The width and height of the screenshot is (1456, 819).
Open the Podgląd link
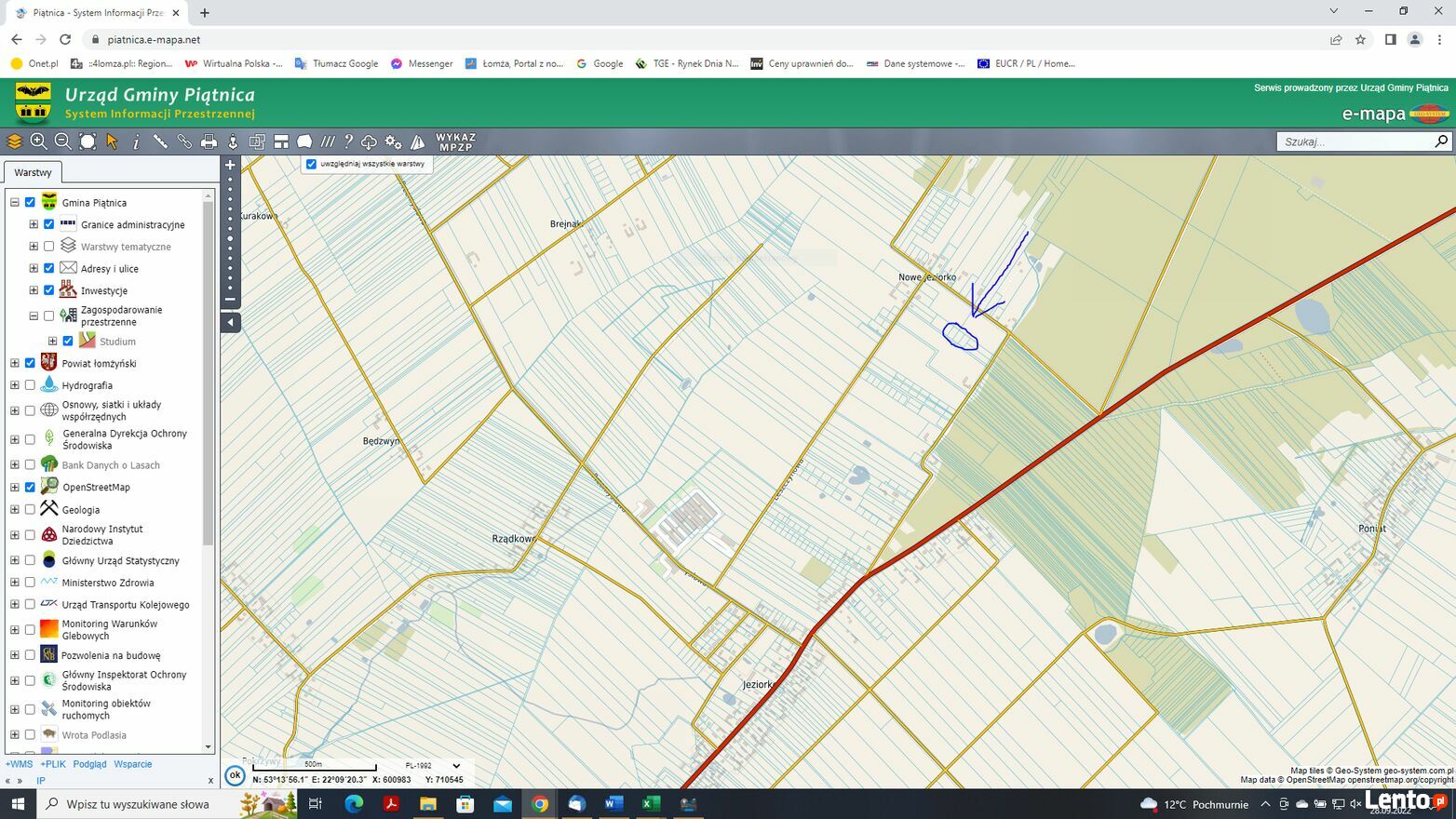[x=89, y=764]
